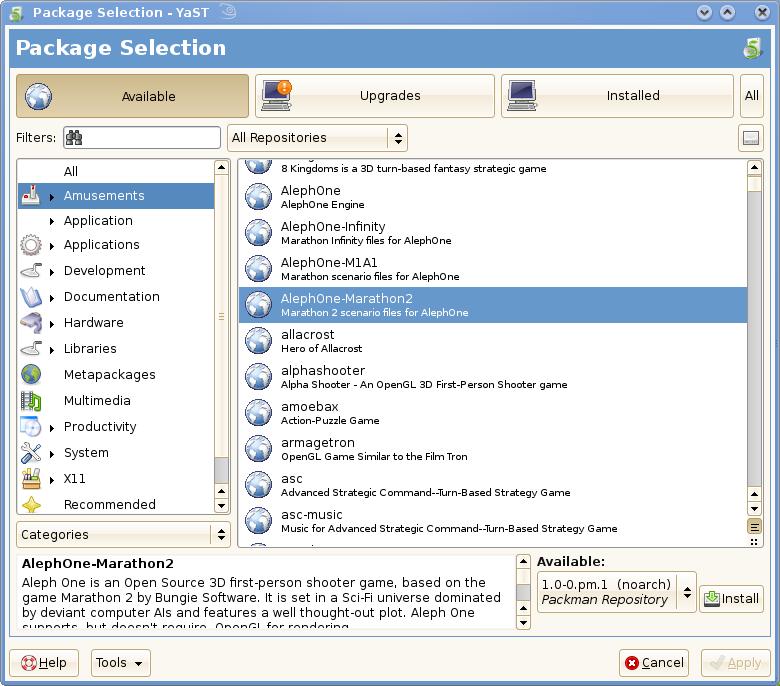Click the globe icon beside amoebax
The image size is (780, 686).
pyautogui.click(x=259, y=412)
